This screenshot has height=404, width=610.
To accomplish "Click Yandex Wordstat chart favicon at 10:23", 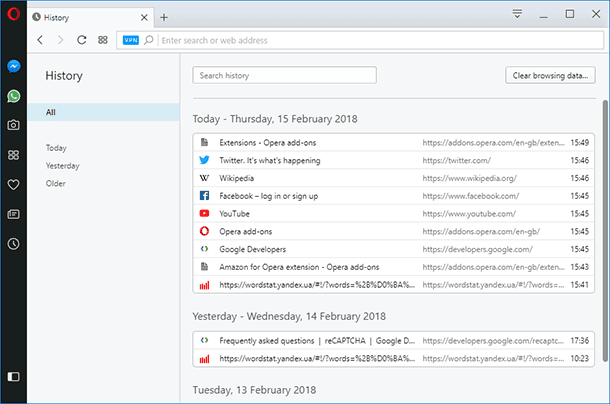I will tap(204, 359).
